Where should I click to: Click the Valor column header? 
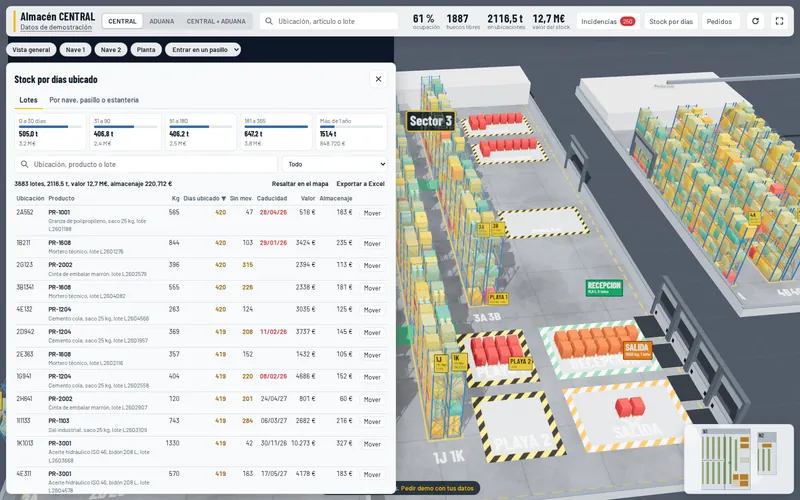tap(308, 198)
